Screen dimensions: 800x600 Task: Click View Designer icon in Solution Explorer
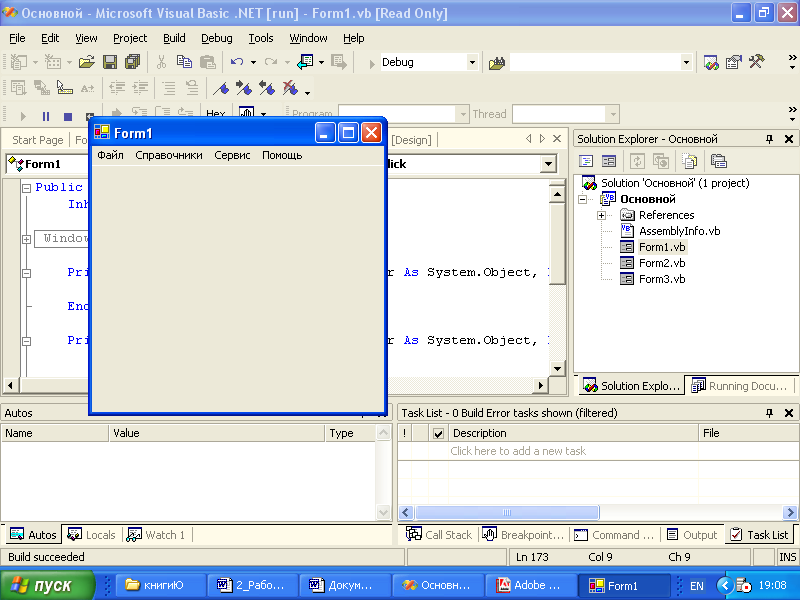point(609,162)
